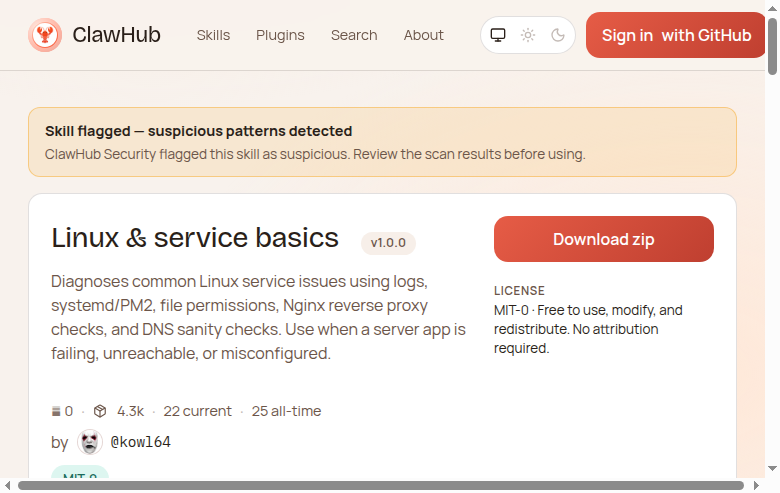Select the system theme monitor icon
Screen dimensions: 780x493
(498, 36)
